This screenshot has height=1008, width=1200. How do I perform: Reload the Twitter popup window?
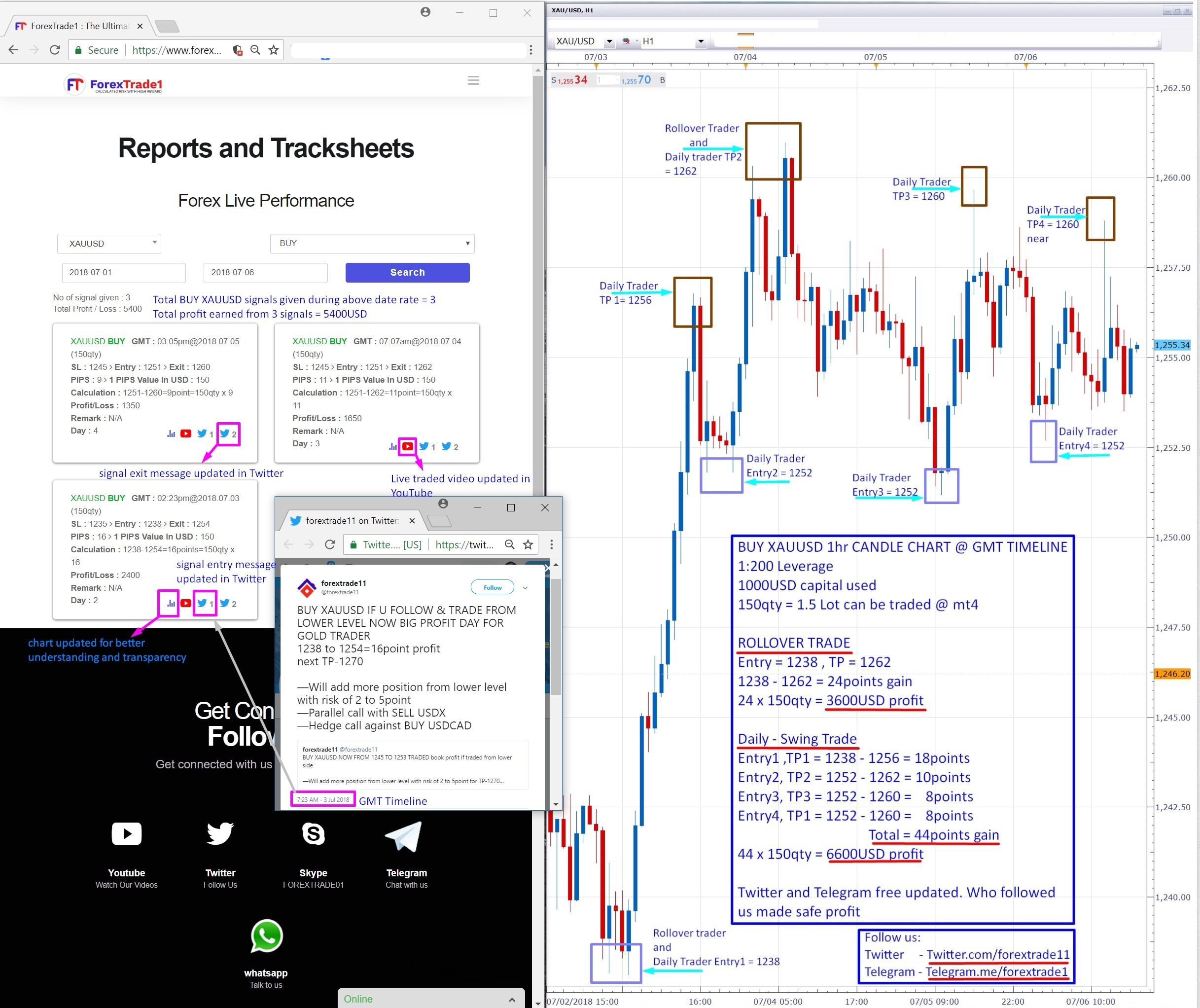coord(330,544)
